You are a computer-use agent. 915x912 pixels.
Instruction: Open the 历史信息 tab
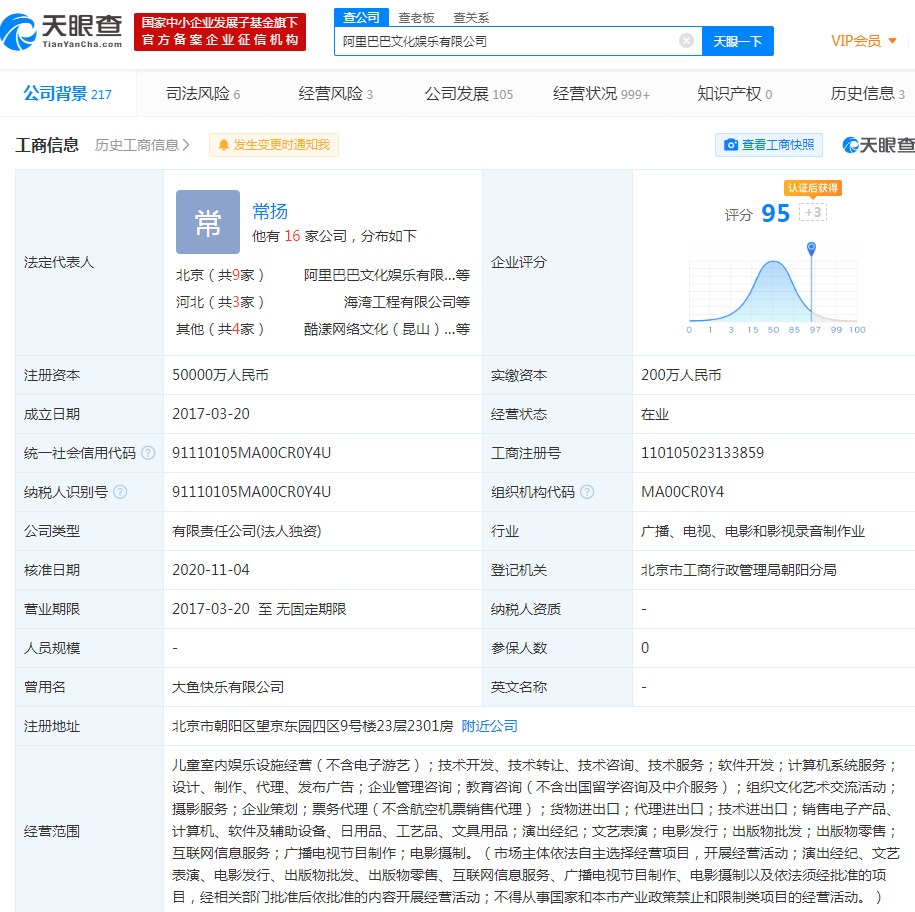click(x=867, y=93)
